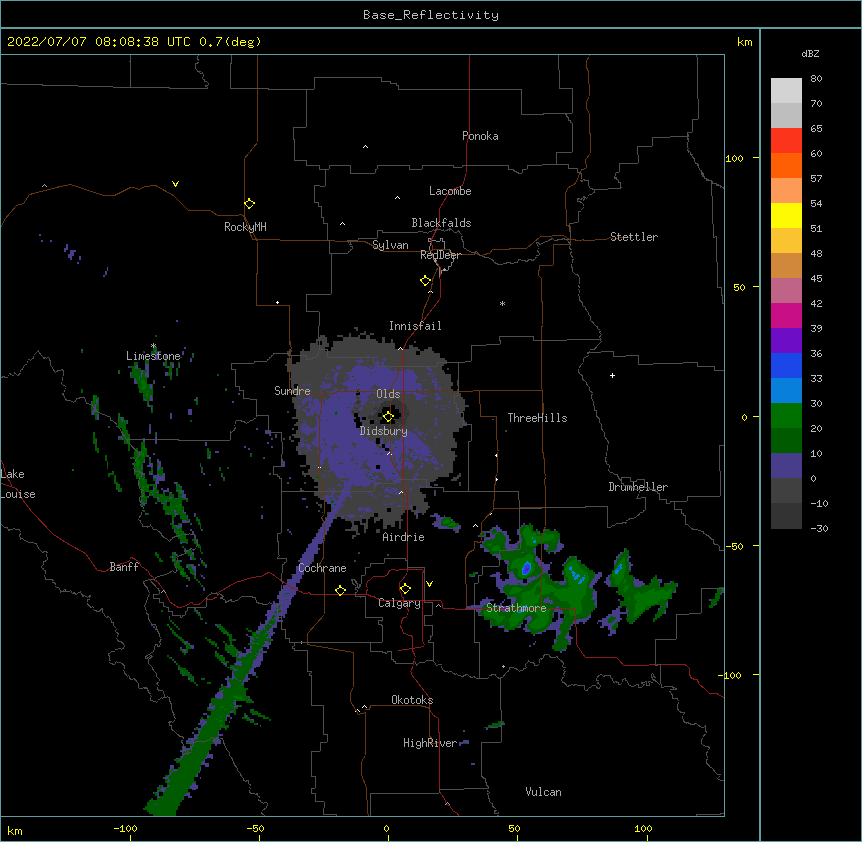Screen dimensions: 862x842
Task: Click the Lacombe city label
Action: [450, 191]
